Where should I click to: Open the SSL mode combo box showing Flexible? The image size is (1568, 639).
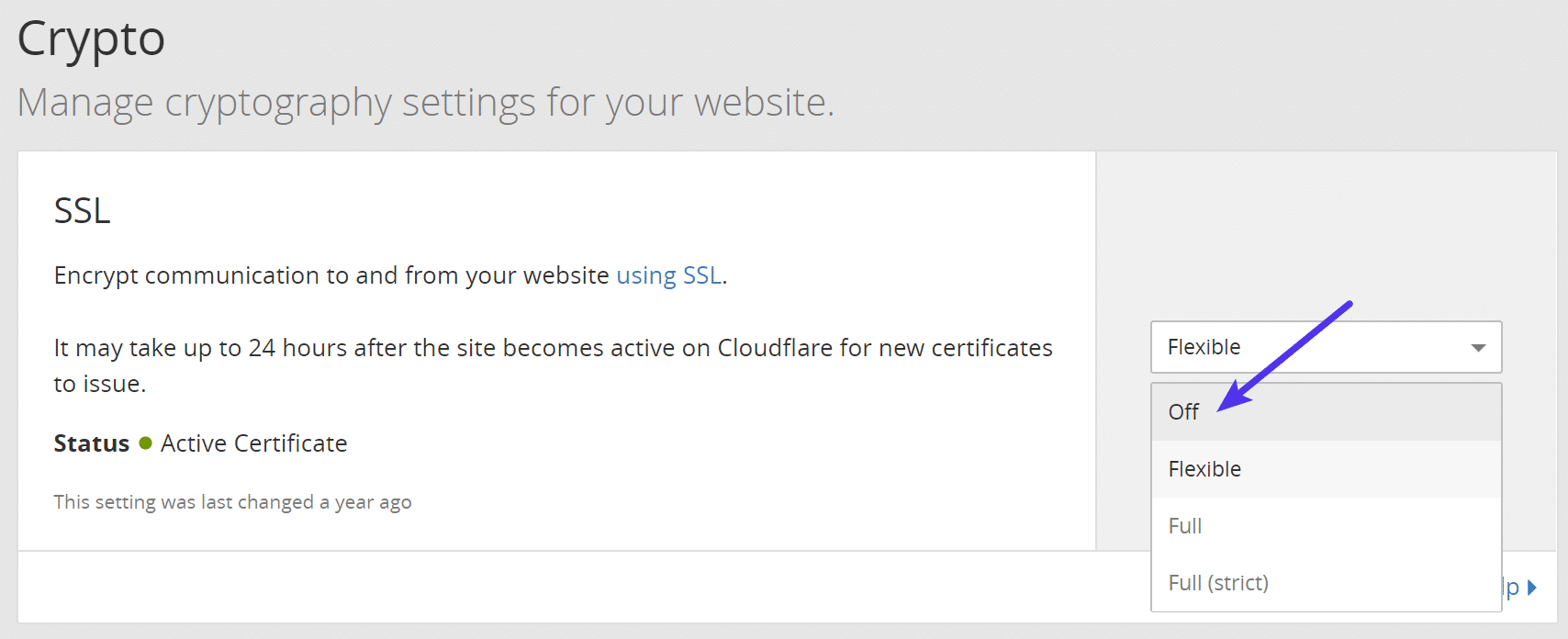1313,347
